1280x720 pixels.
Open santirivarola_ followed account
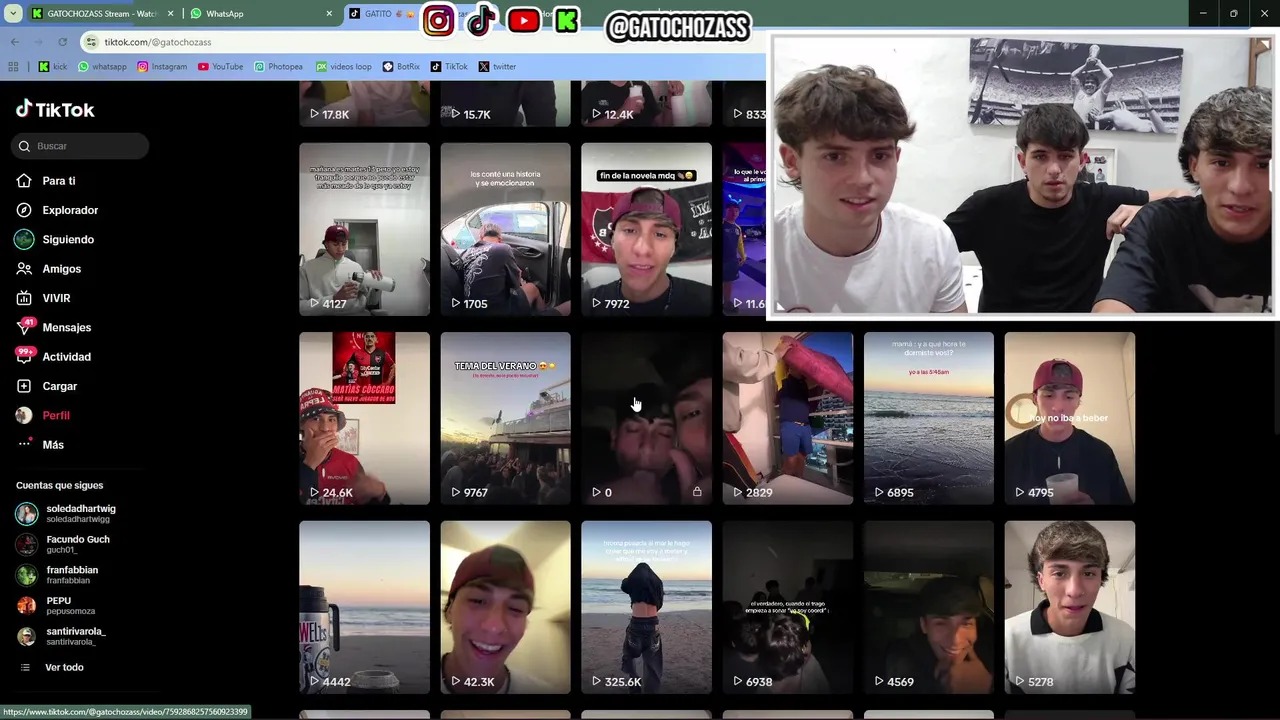61,636
